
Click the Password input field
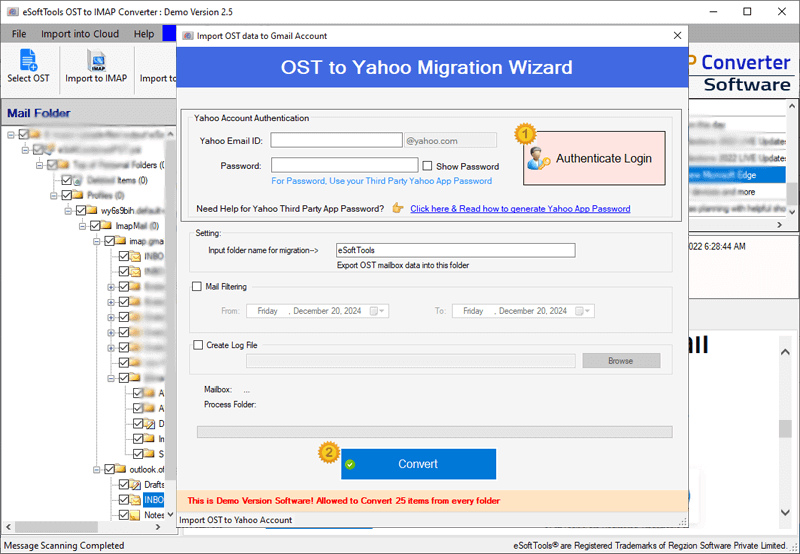click(344, 165)
